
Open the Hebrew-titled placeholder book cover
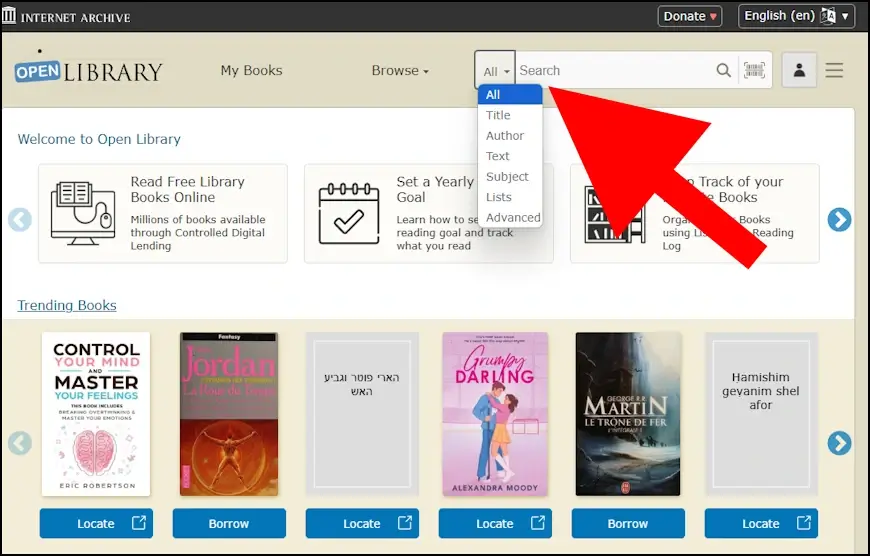(x=362, y=414)
